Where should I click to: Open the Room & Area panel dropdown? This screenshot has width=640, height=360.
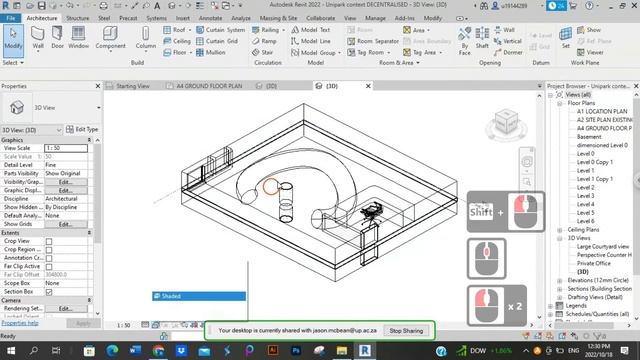pyautogui.click(x=399, y=63)
